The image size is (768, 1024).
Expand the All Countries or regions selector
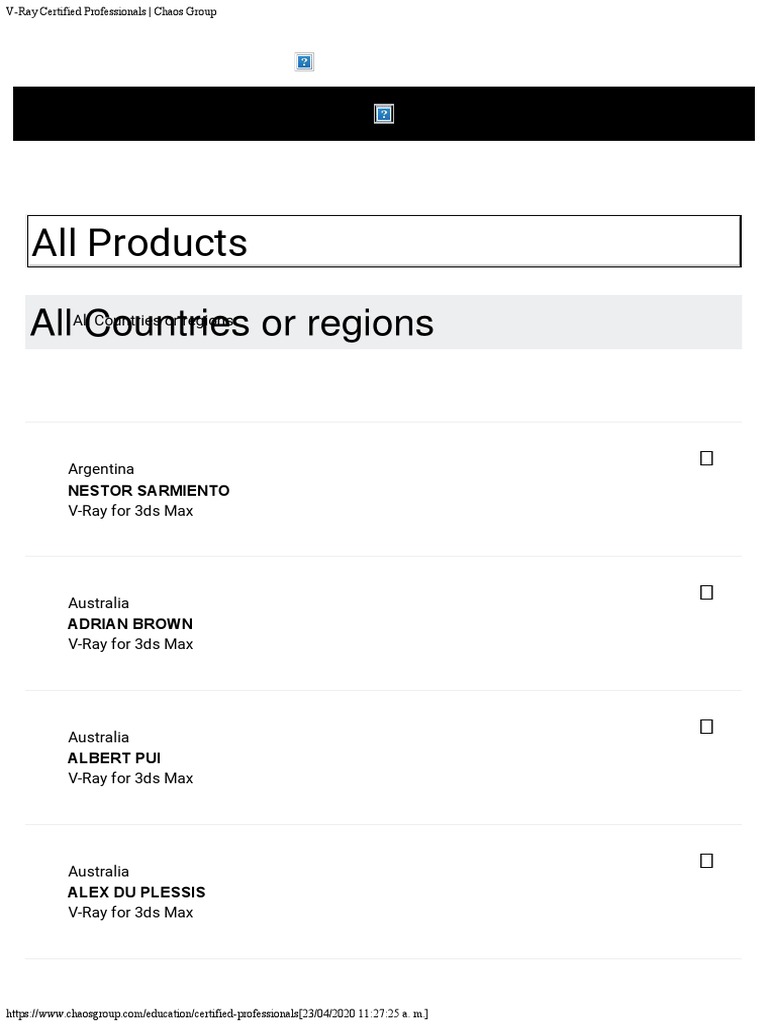pyautogui.click(x=383, y=322)
